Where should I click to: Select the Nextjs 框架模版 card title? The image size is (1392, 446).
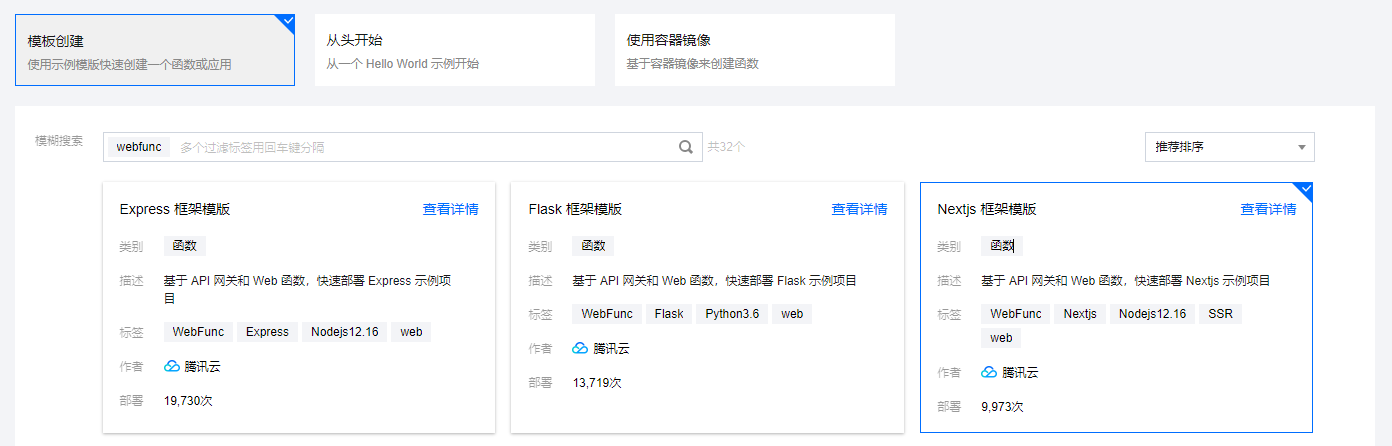coord(987,209)
